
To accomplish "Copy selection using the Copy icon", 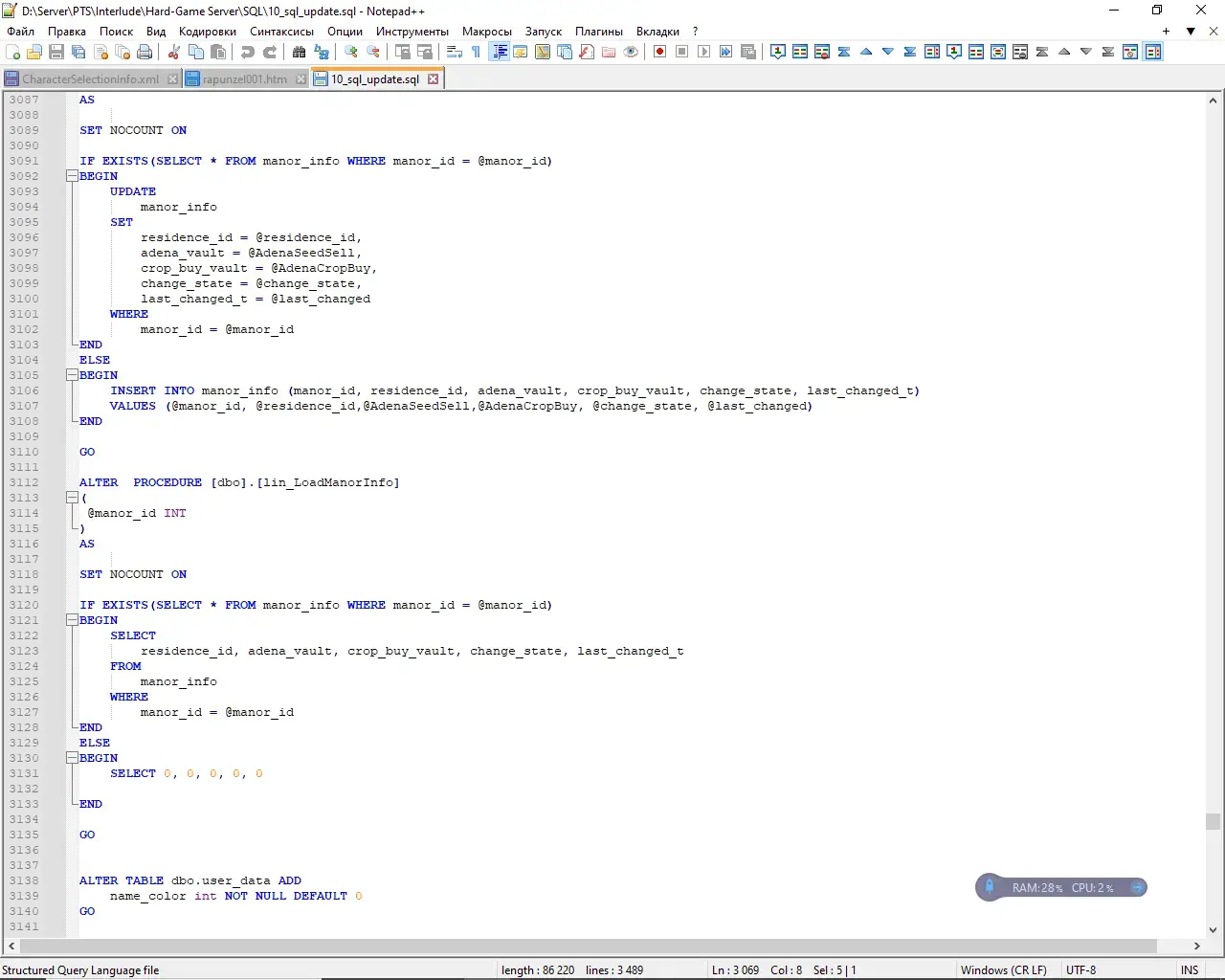I will point(196,52).
